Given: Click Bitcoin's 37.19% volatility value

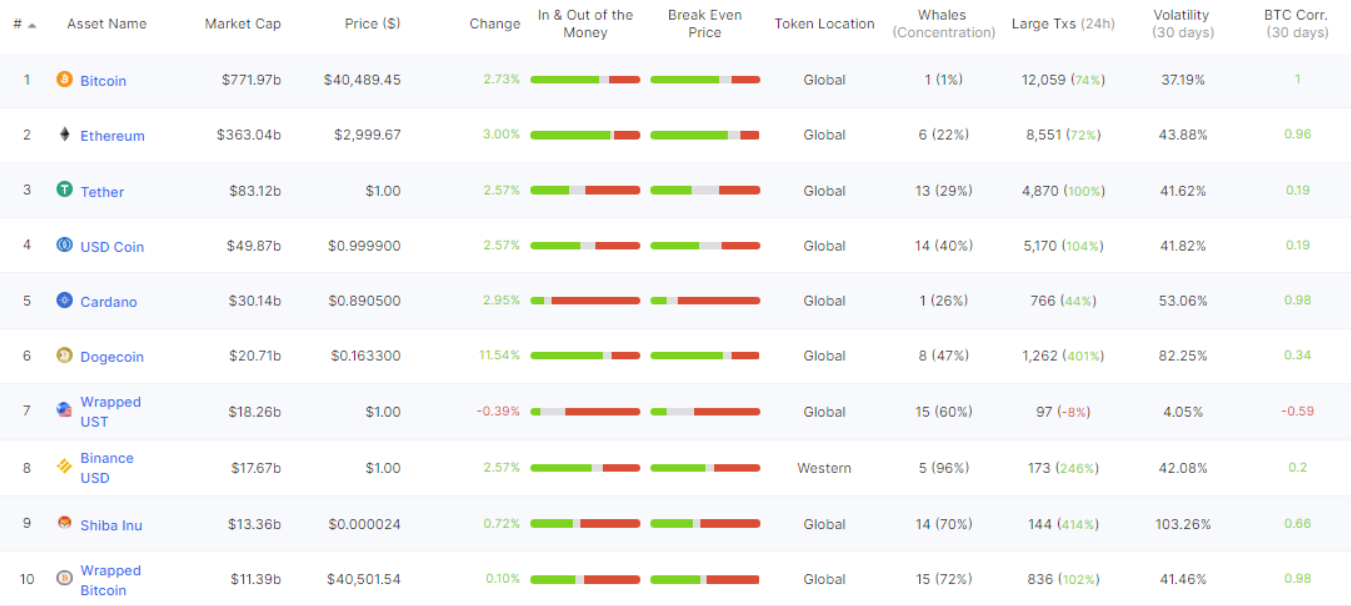Looking at the screenshot, I should coord(1183,80).
